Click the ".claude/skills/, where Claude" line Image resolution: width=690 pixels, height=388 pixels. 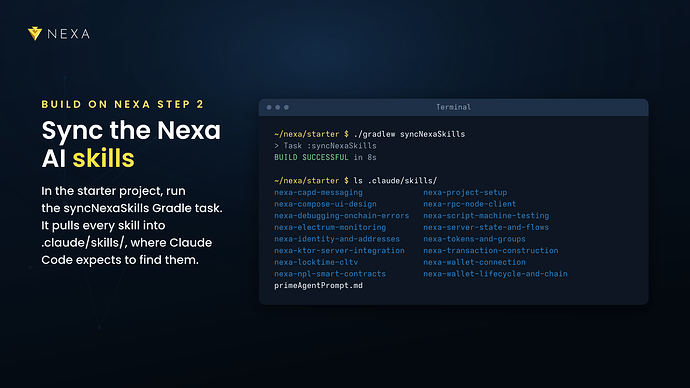pos(127,243)
